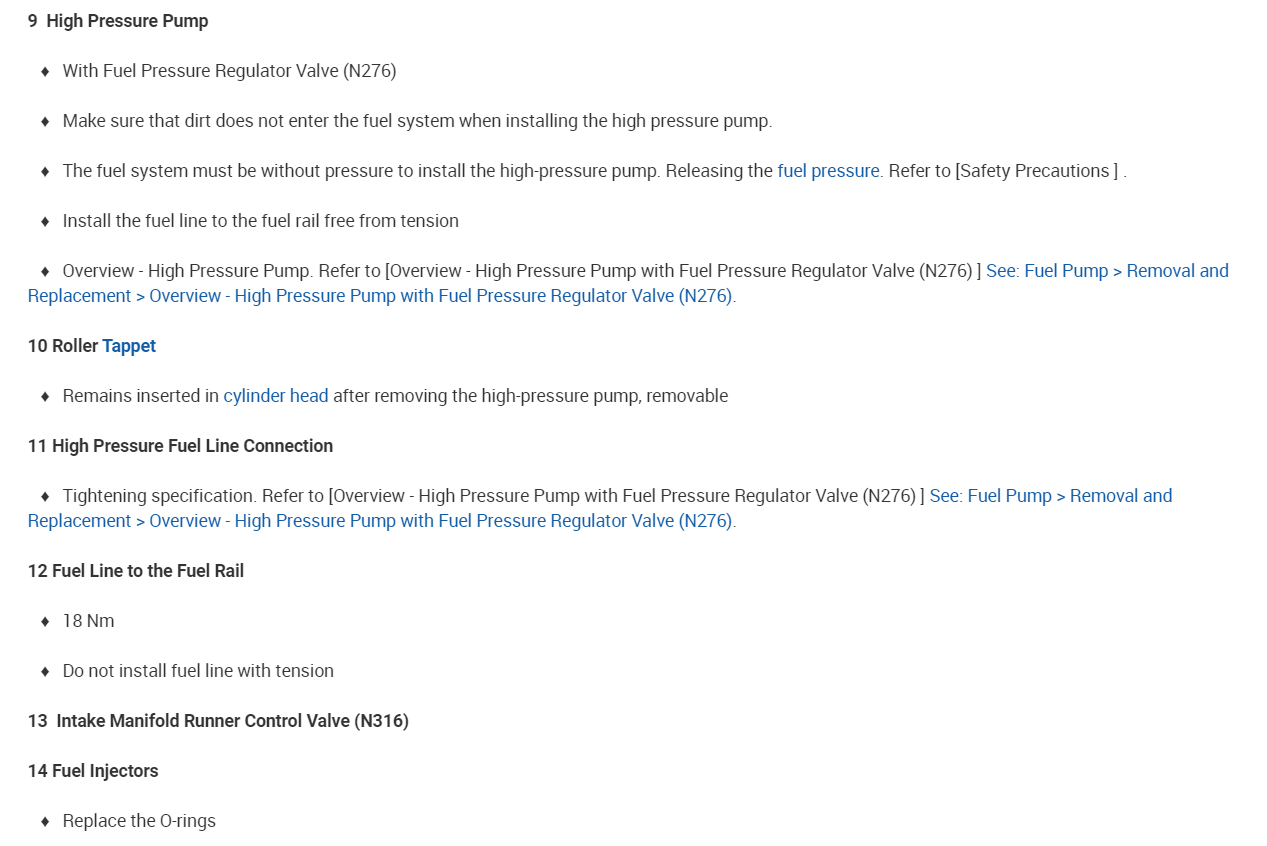This screenshot has height=846, width=1267.
Task: Follow the "See: Fuel Pump" link under item 11
Action: coord(1050,496)
